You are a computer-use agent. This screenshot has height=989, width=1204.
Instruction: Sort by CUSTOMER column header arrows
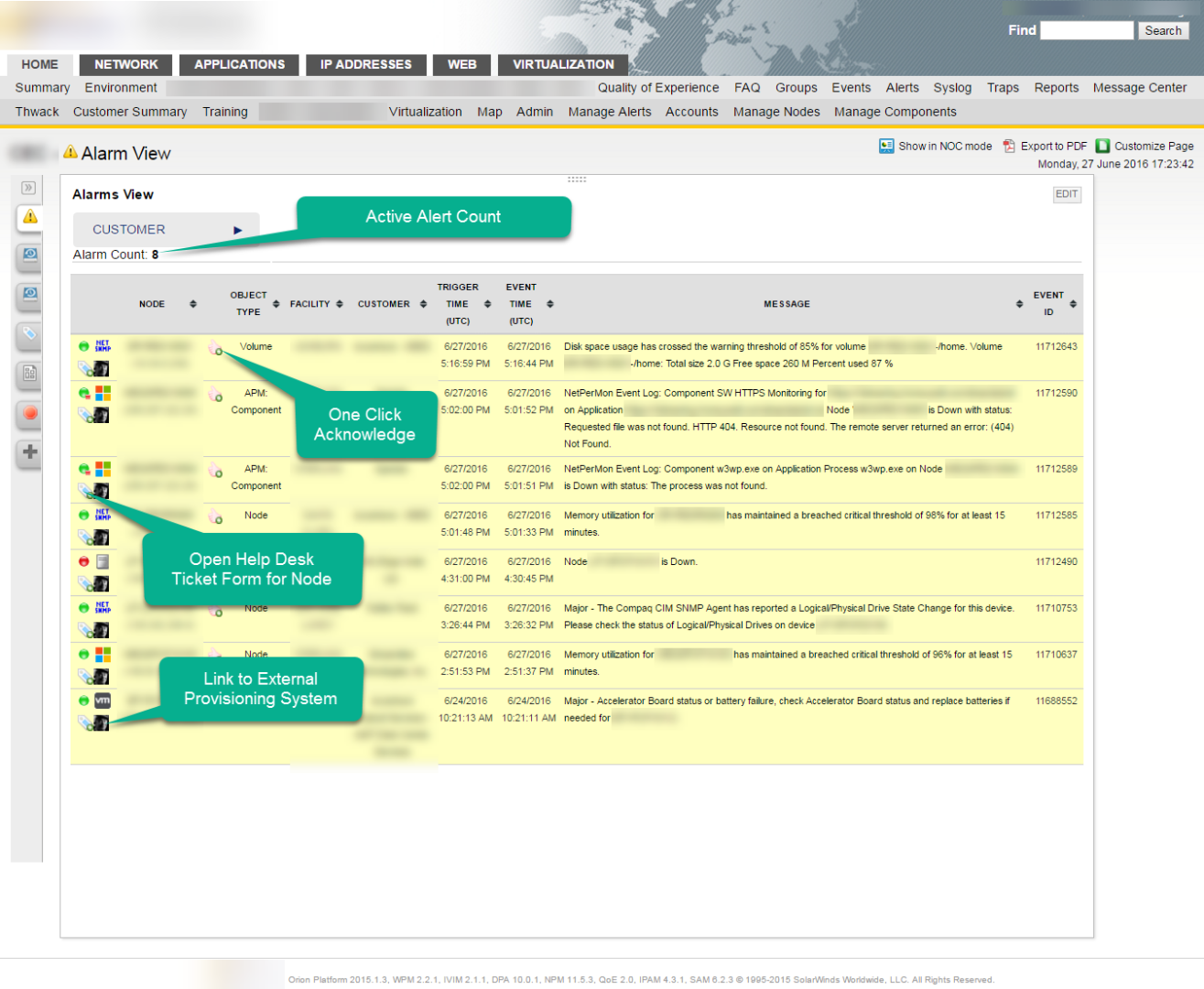click(423, 304)
